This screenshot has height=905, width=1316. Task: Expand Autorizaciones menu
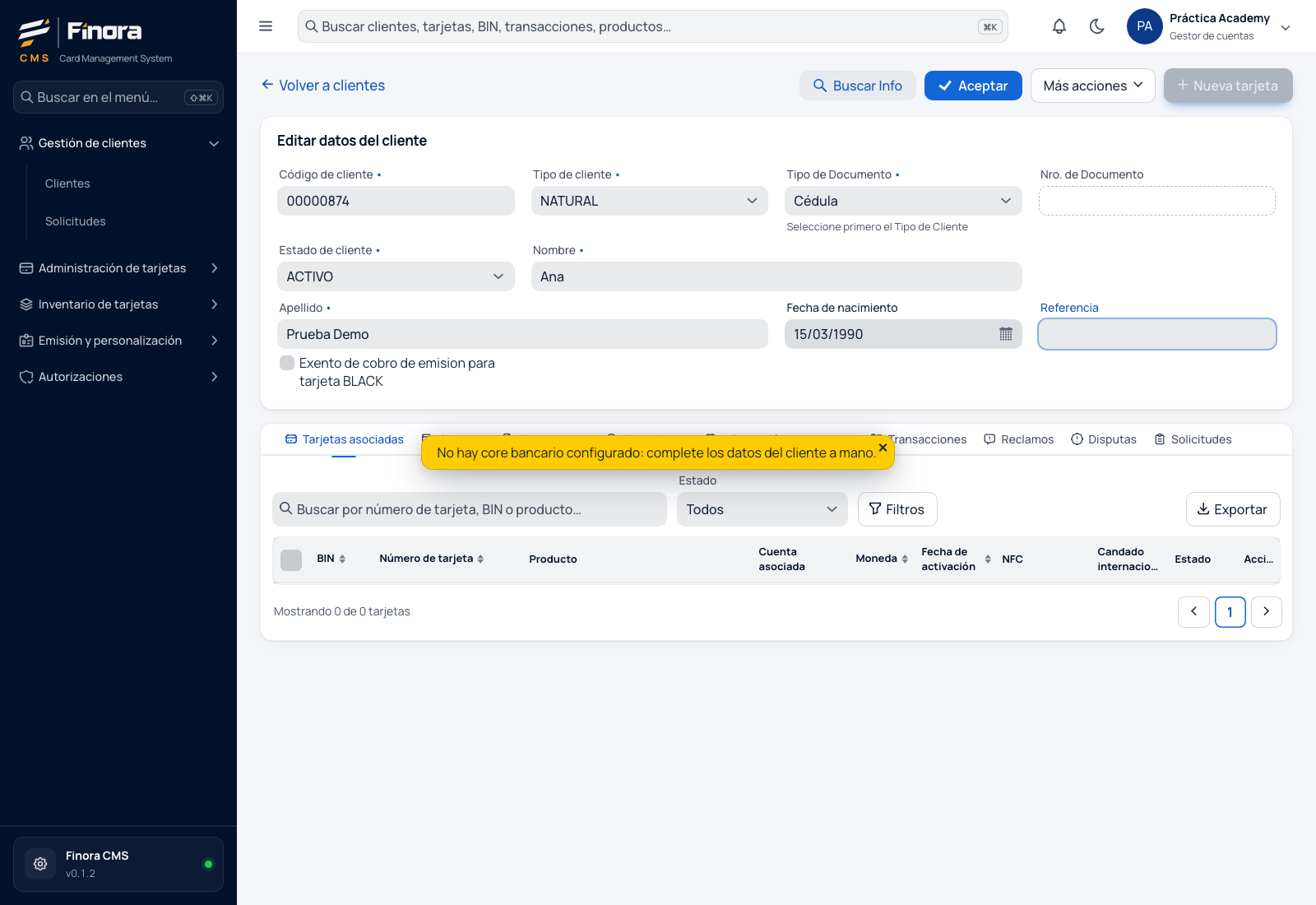(x=118, y=377)
